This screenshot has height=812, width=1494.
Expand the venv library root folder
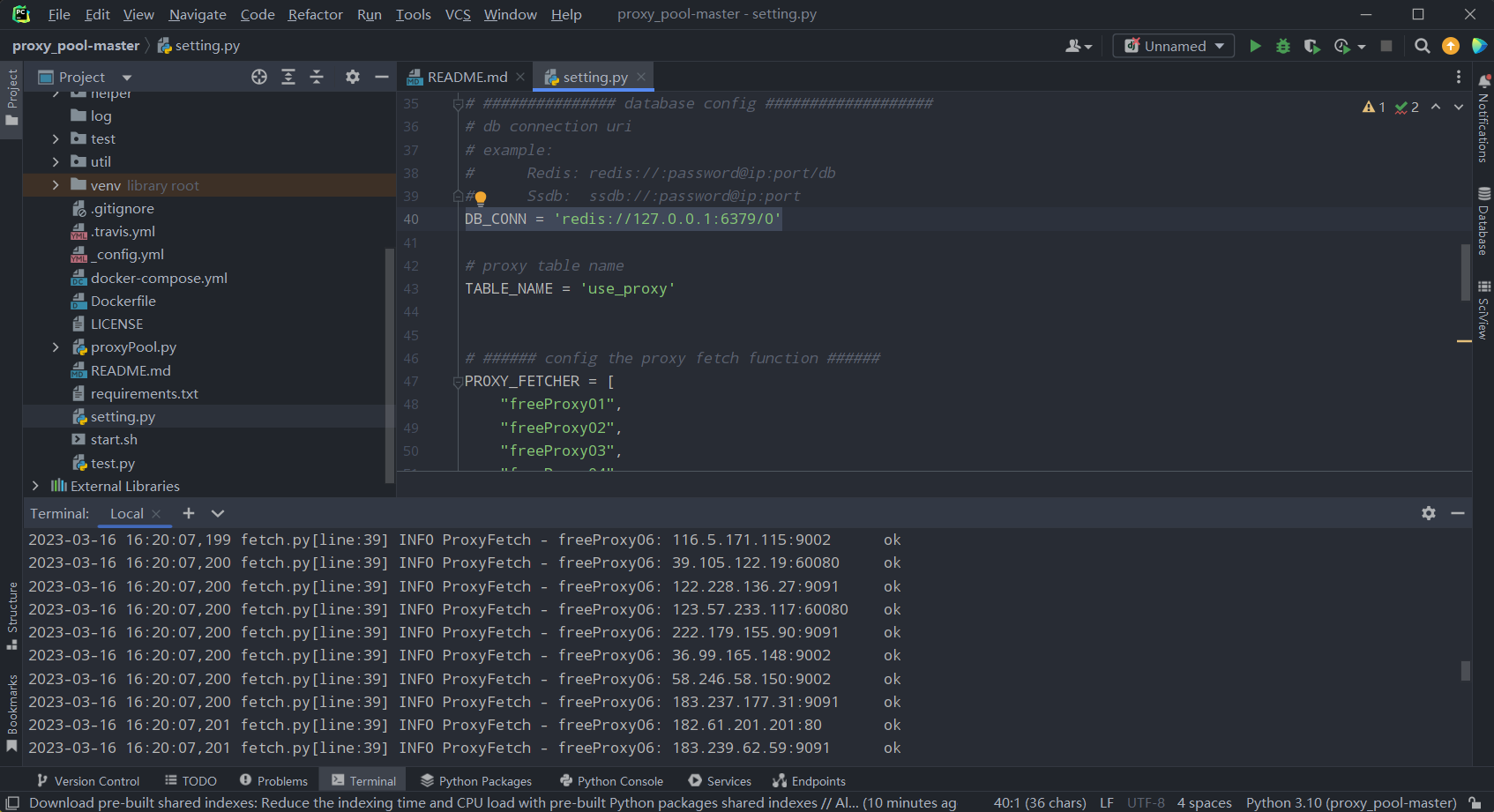click(x=56, y=185)
